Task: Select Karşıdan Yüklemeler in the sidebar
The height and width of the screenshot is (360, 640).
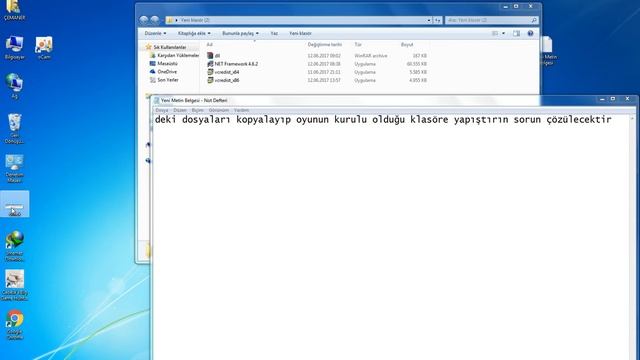Action: pos(178,55)
